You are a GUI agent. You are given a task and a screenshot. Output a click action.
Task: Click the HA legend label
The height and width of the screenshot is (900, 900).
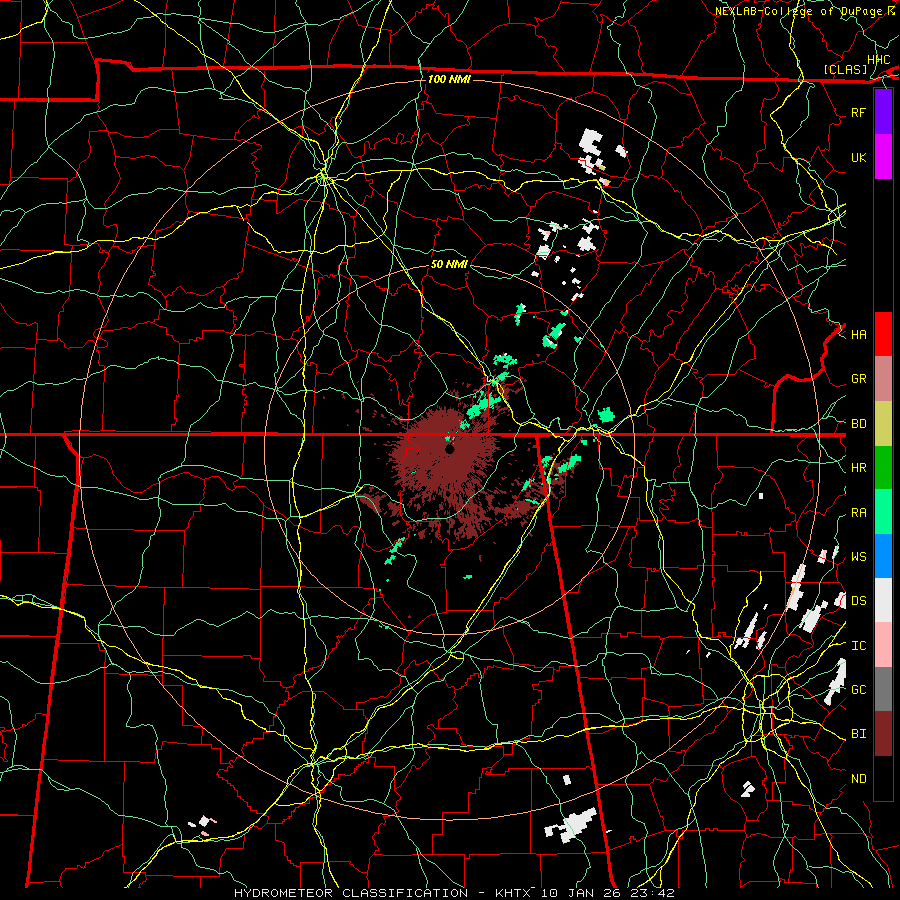tap(858, 334)
